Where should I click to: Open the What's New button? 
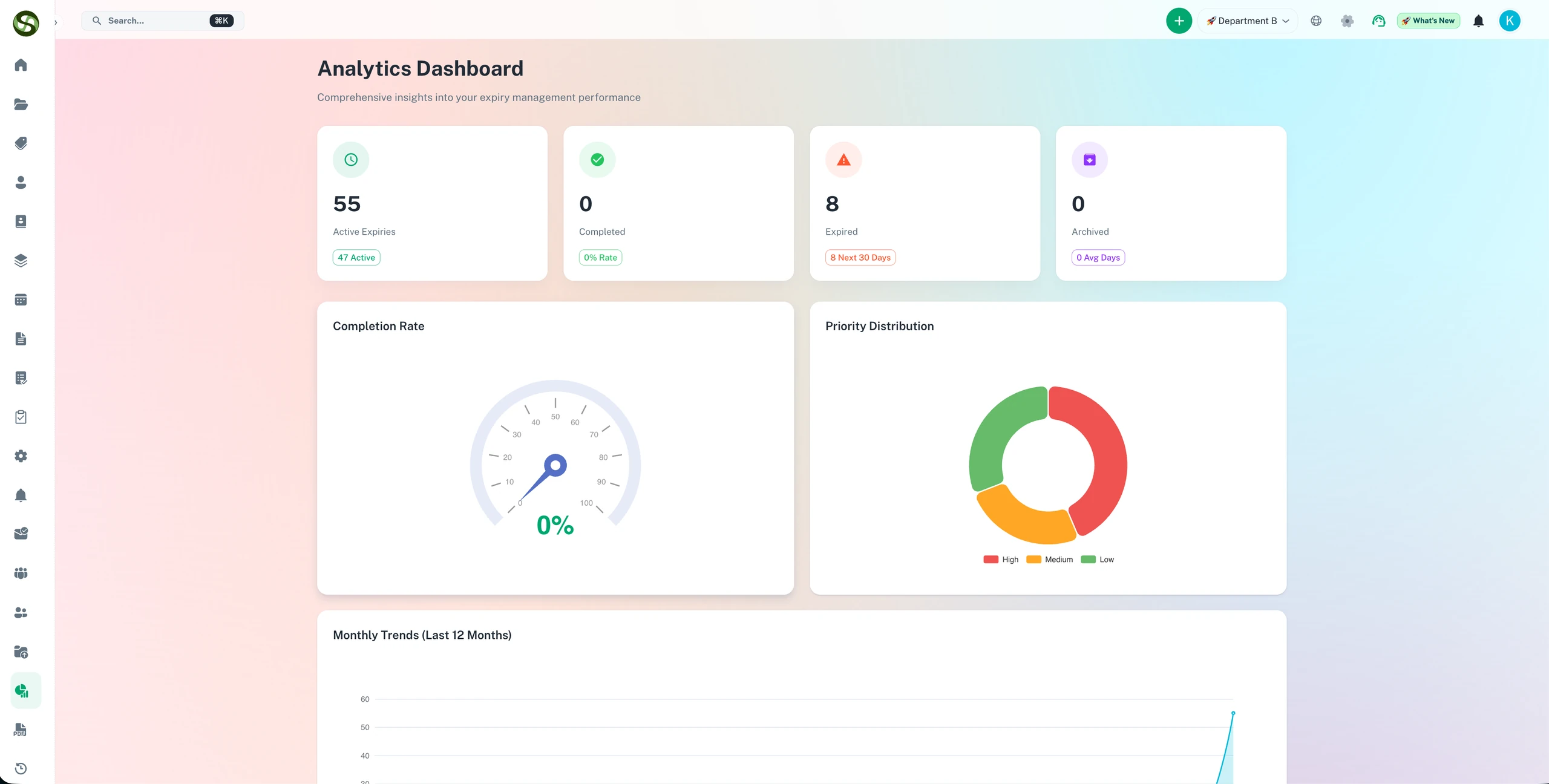[1428, 21]
